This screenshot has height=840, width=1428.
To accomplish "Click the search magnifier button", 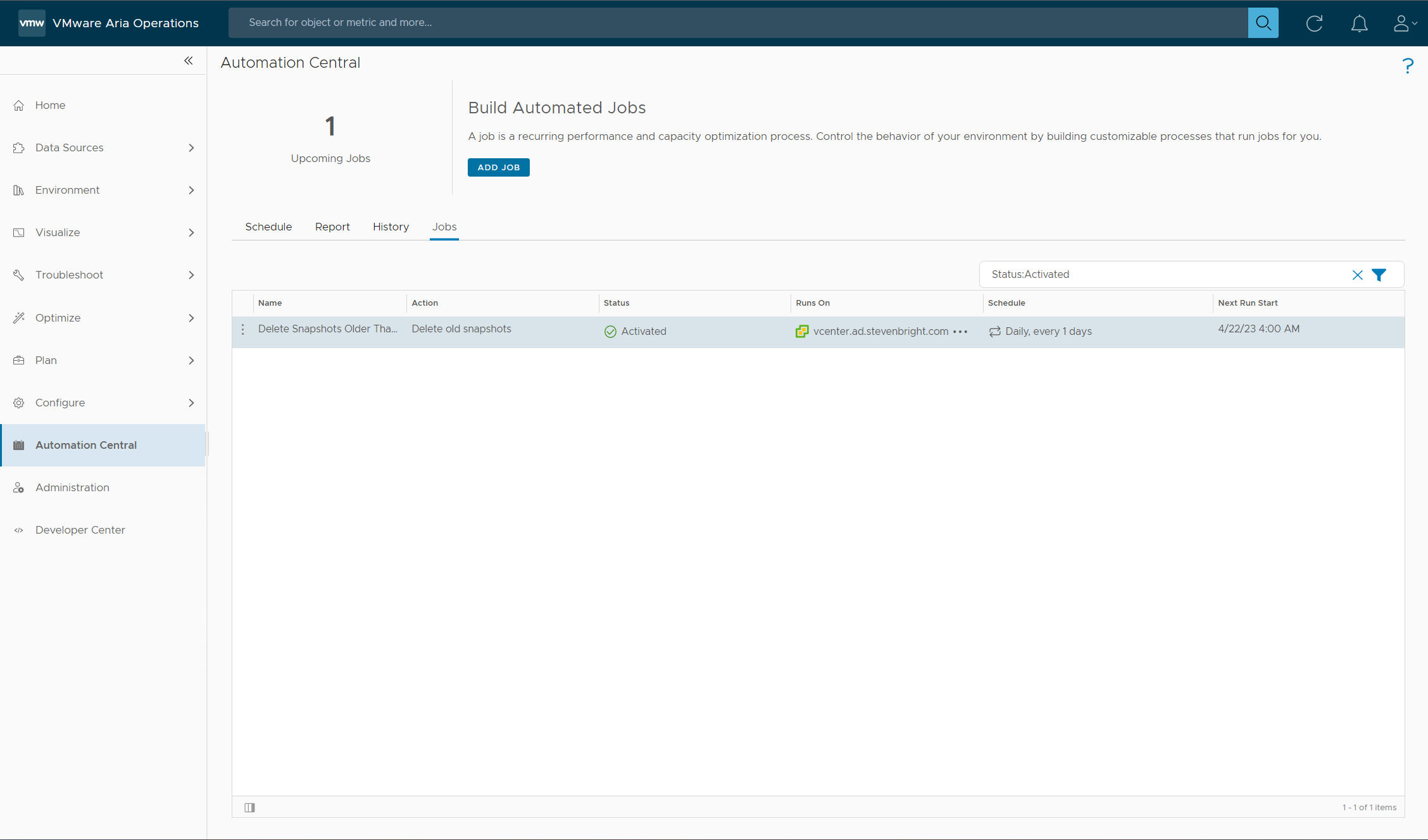I will click(x=1263, y=23).
